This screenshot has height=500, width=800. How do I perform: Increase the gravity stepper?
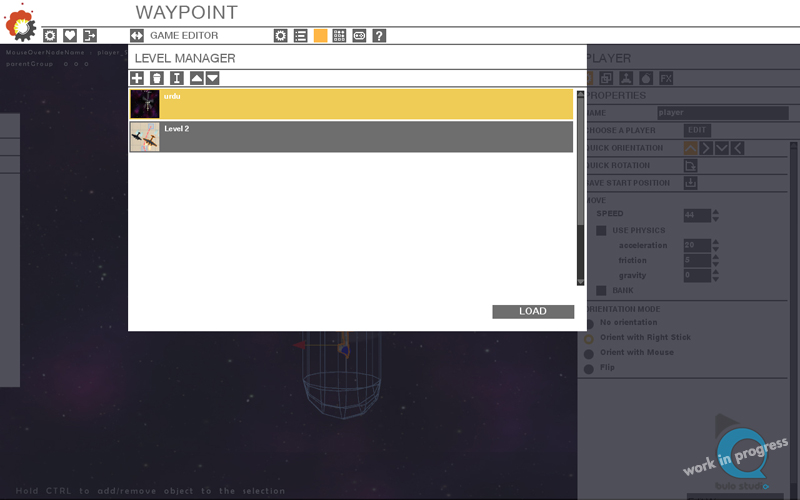pos(715,272)
